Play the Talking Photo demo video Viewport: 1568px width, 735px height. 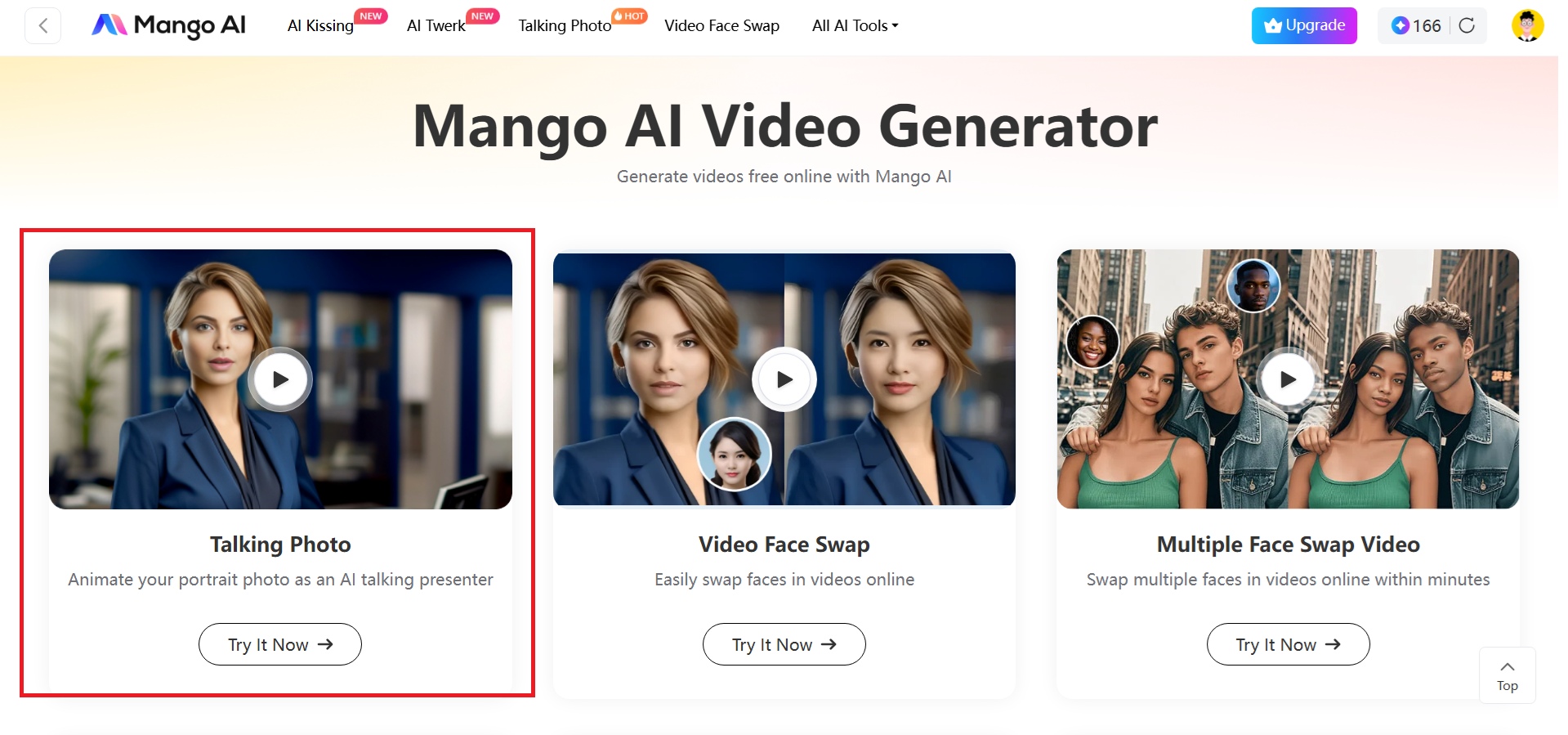point(280,379)
